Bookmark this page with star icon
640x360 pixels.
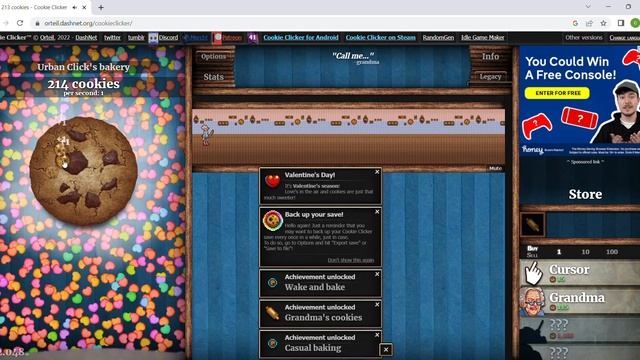click(604, 23)
